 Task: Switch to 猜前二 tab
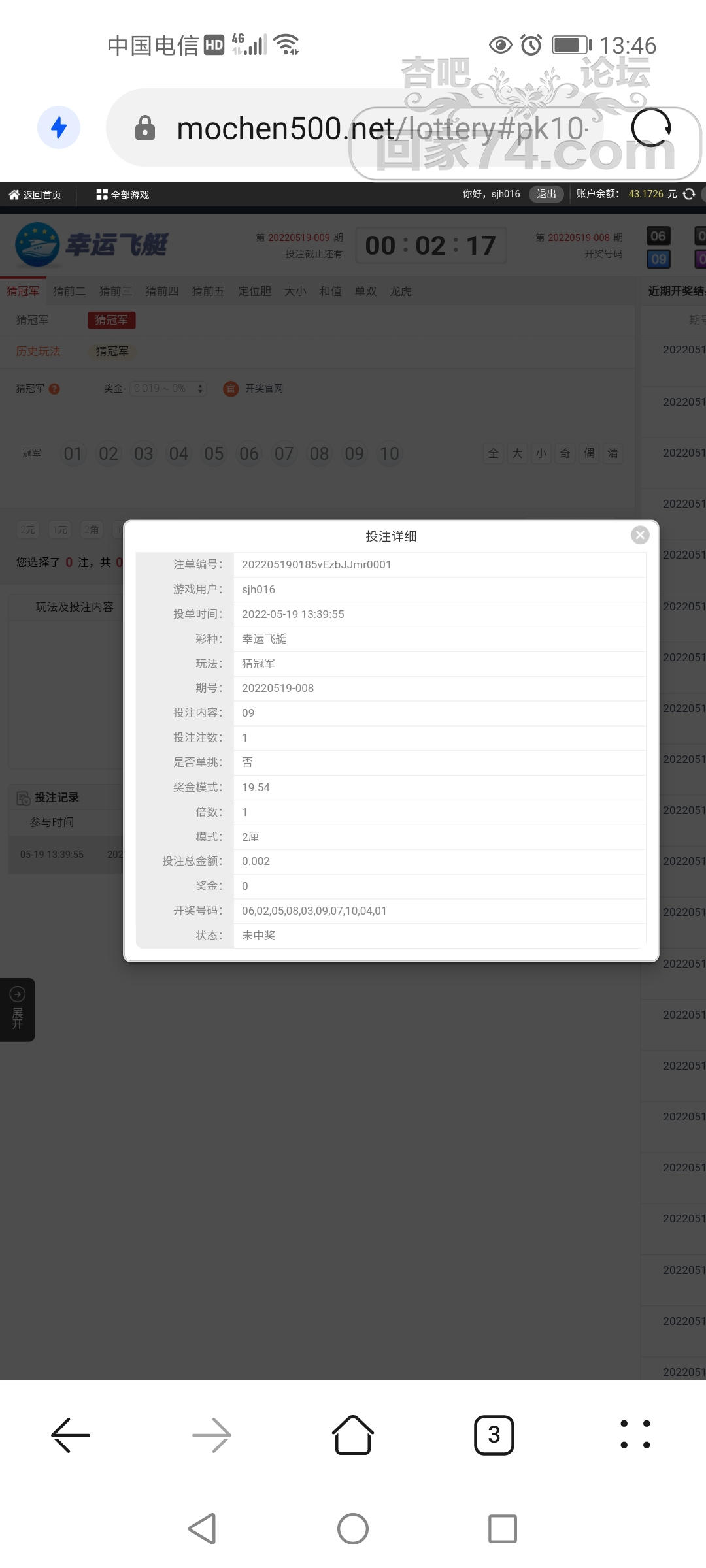pyautogui.click(x=69, y=291)
